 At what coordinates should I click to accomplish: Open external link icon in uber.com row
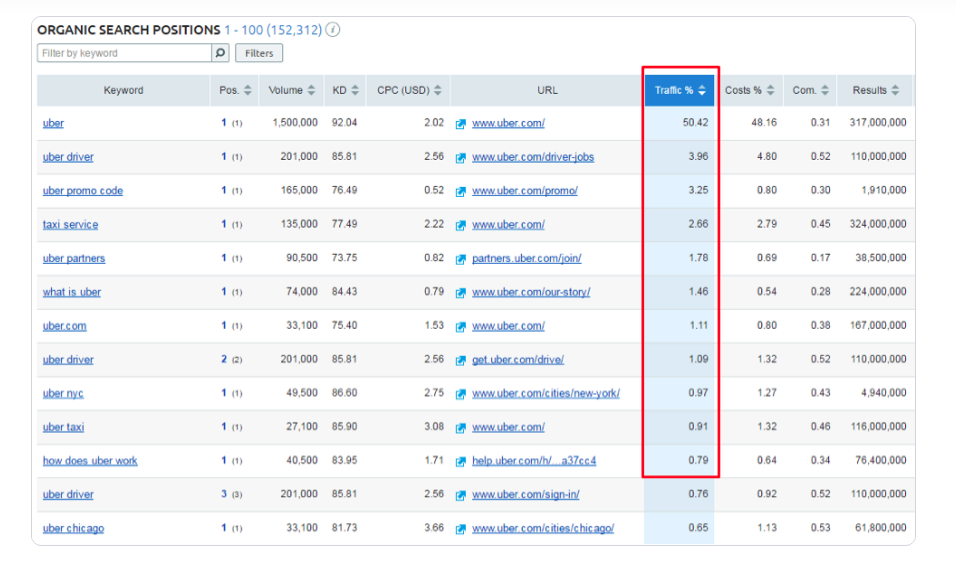[460, 326]
